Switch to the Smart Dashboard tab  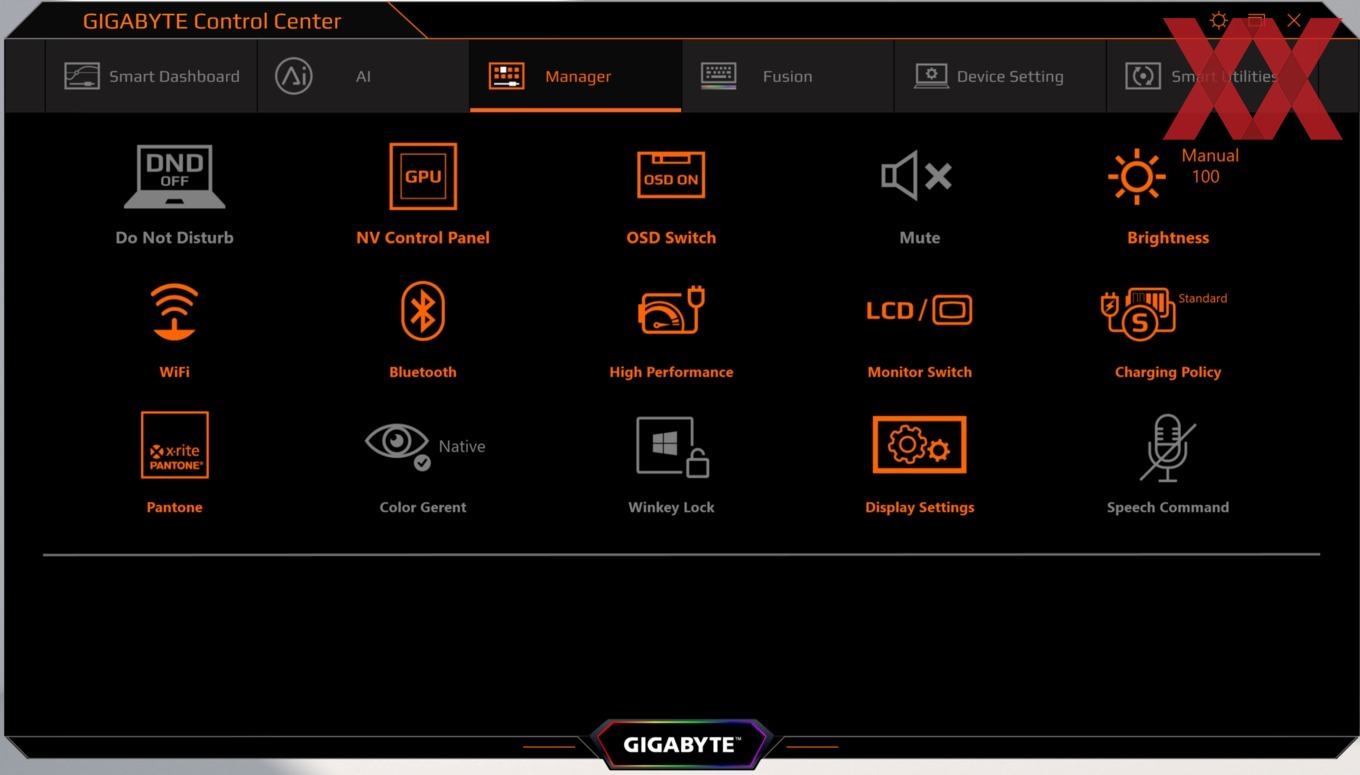coord(152,76)
